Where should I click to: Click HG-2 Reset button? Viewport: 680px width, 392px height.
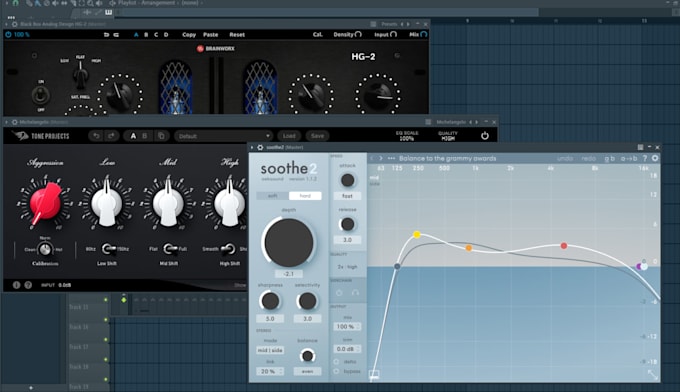pos(237,35)
